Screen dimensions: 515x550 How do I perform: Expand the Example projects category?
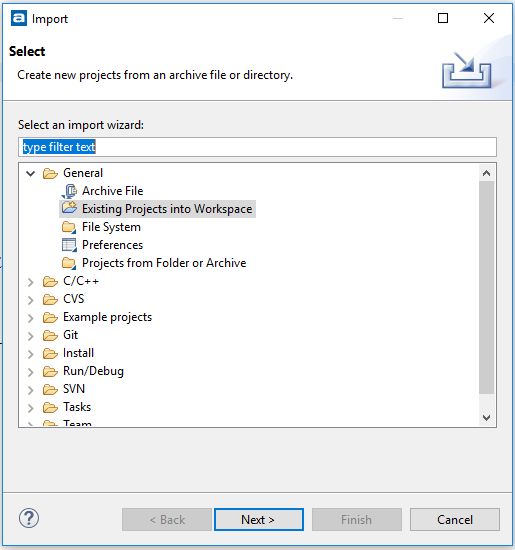31,318
